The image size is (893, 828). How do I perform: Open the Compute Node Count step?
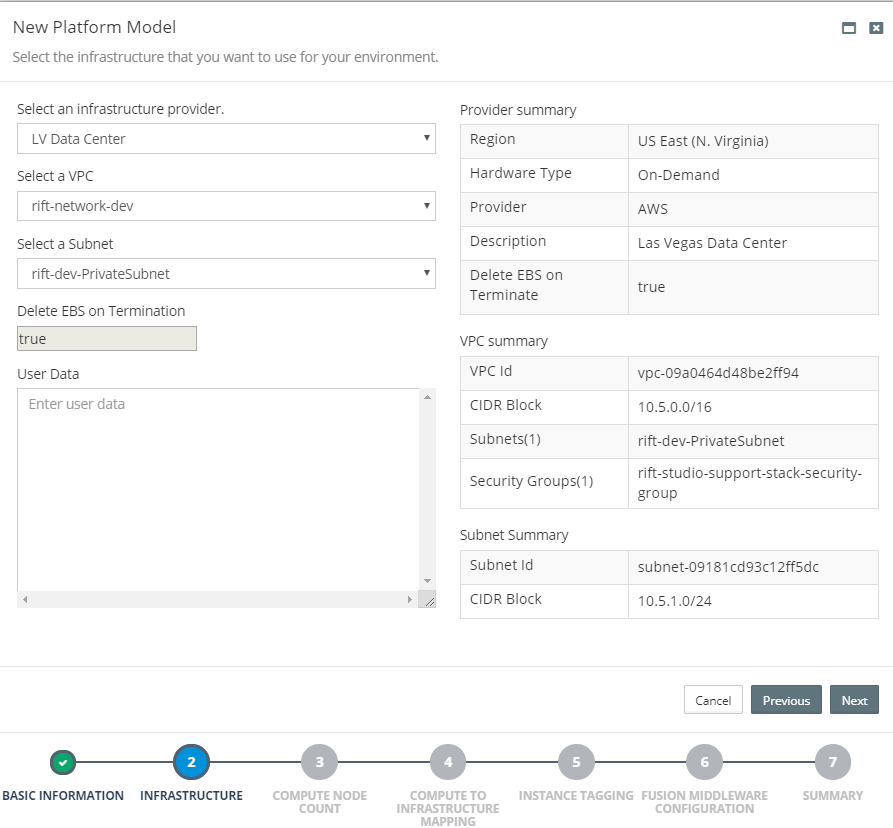[319, 762]
